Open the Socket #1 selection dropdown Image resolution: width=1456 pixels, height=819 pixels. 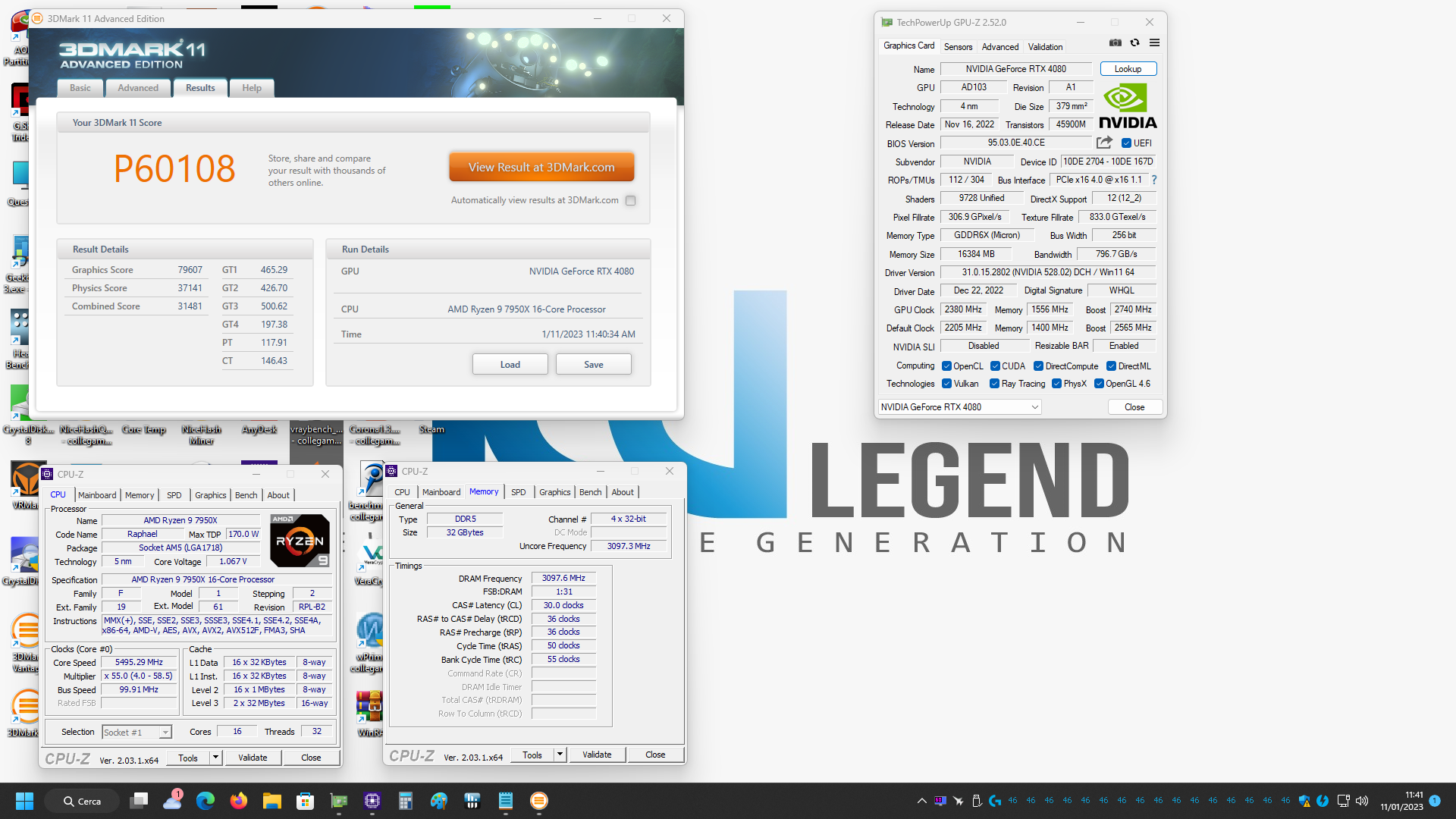tap(136, 732)
